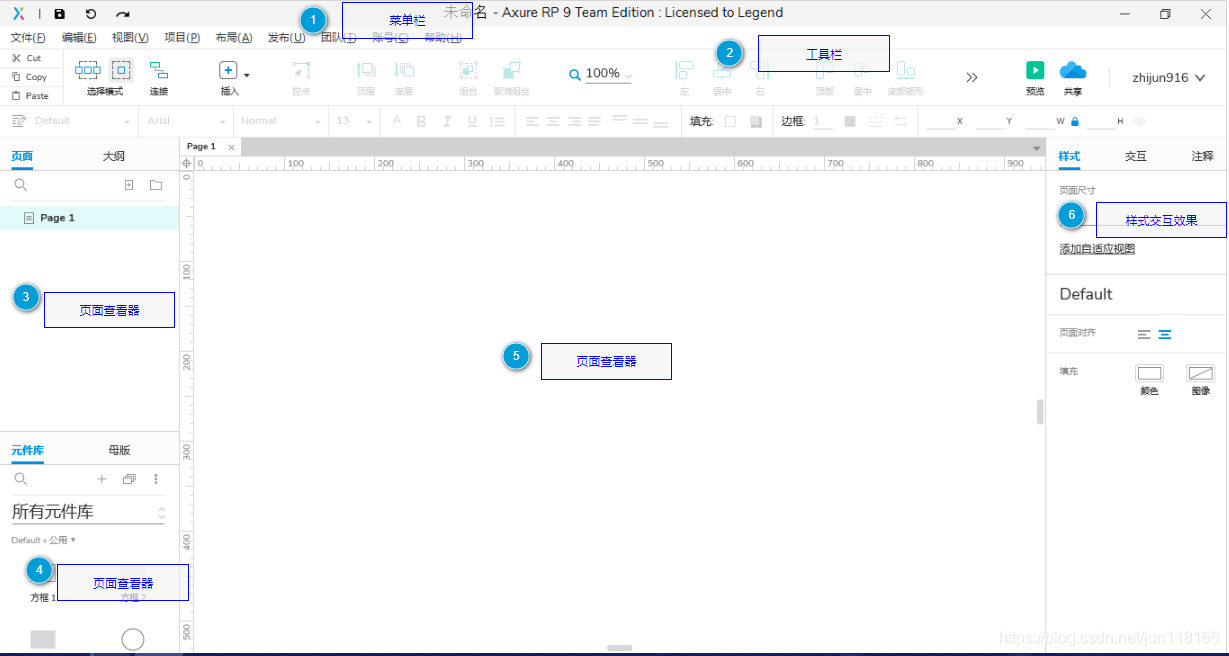The height and width of the screenshot is (656, 1229).
Task: Click the Save floppy disk icon
Action: (60, 14)
